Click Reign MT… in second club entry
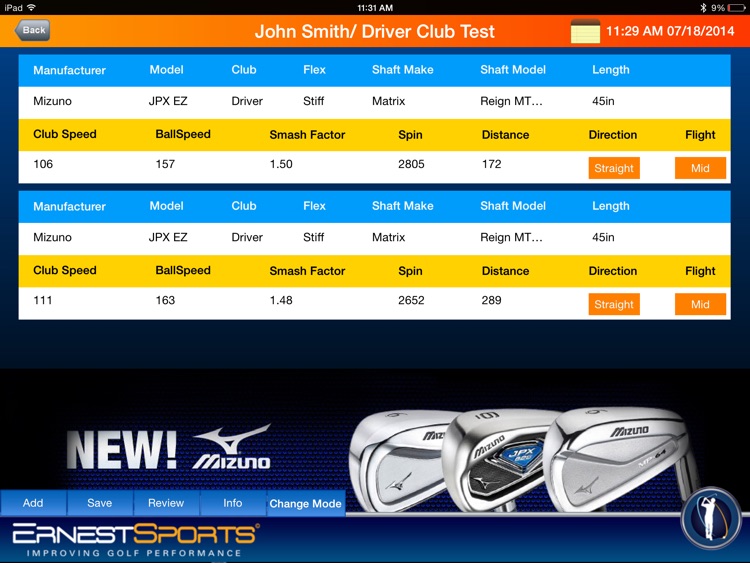Screen dimensions: 750x563 coord(511,238)
